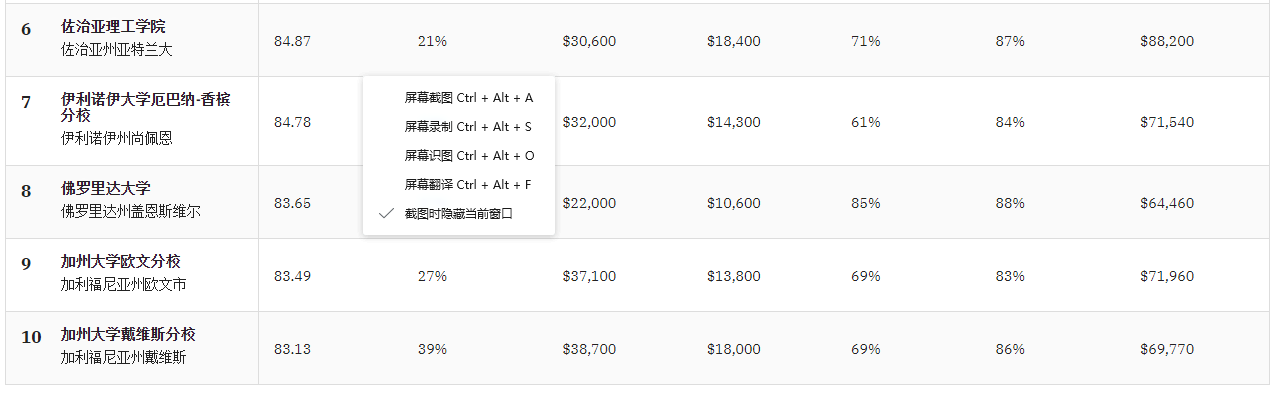Click the 39% cell in row 10

click(432, 349)
